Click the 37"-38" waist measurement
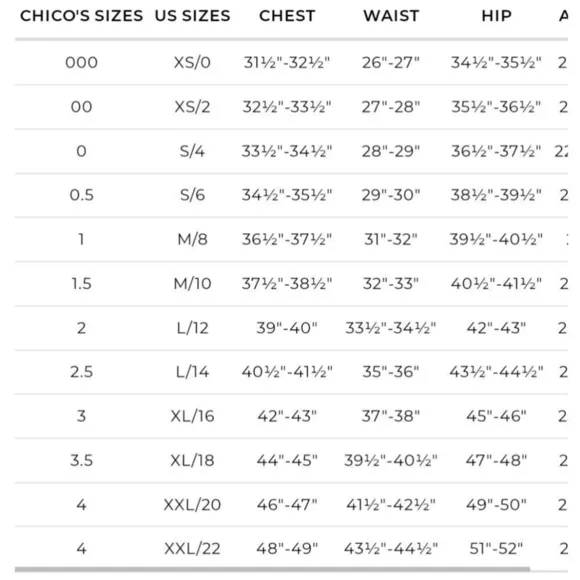The width and height of the screenshot is (580, 580). click(x=391, y=416)
